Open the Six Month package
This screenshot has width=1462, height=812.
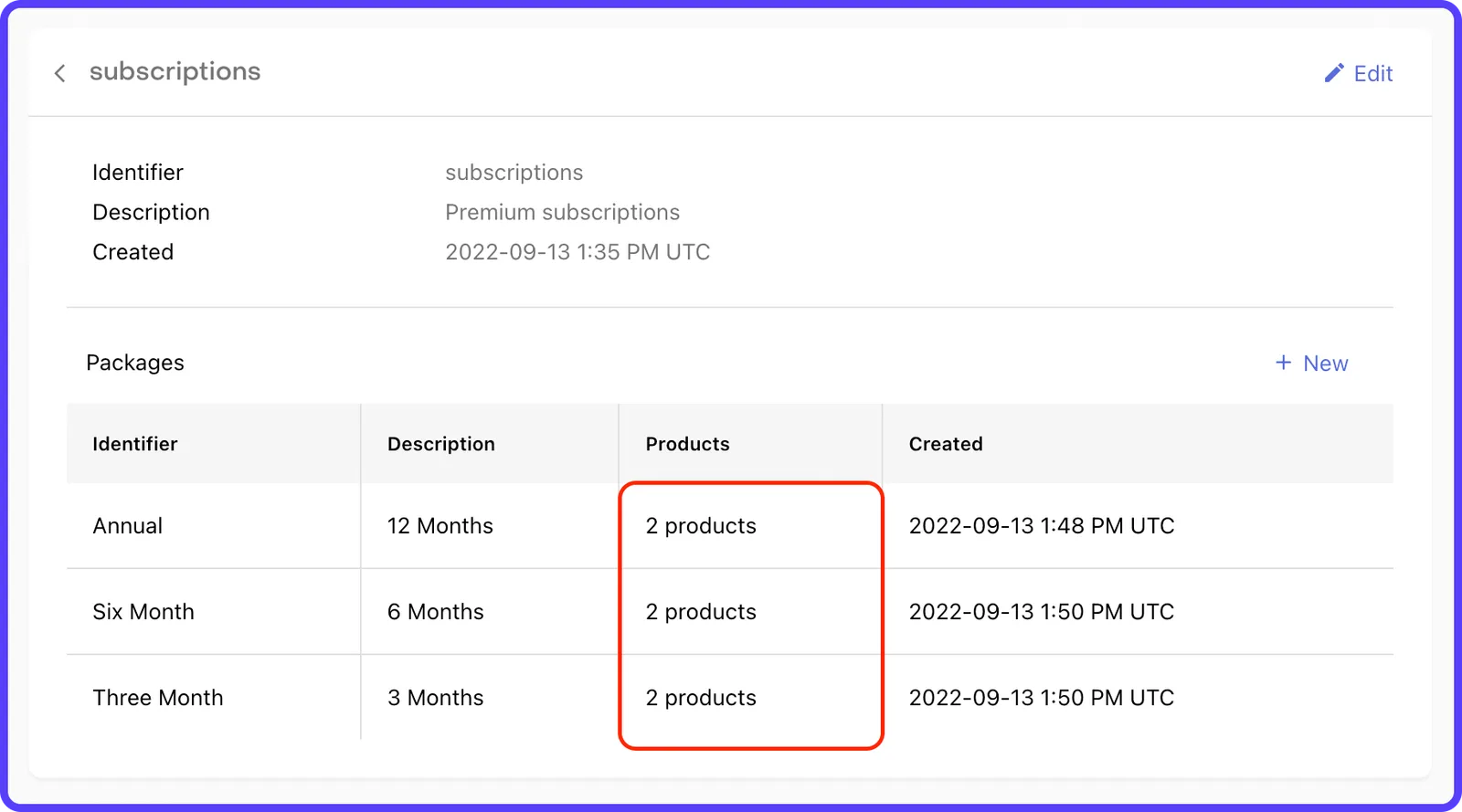(x=143, y=612)
